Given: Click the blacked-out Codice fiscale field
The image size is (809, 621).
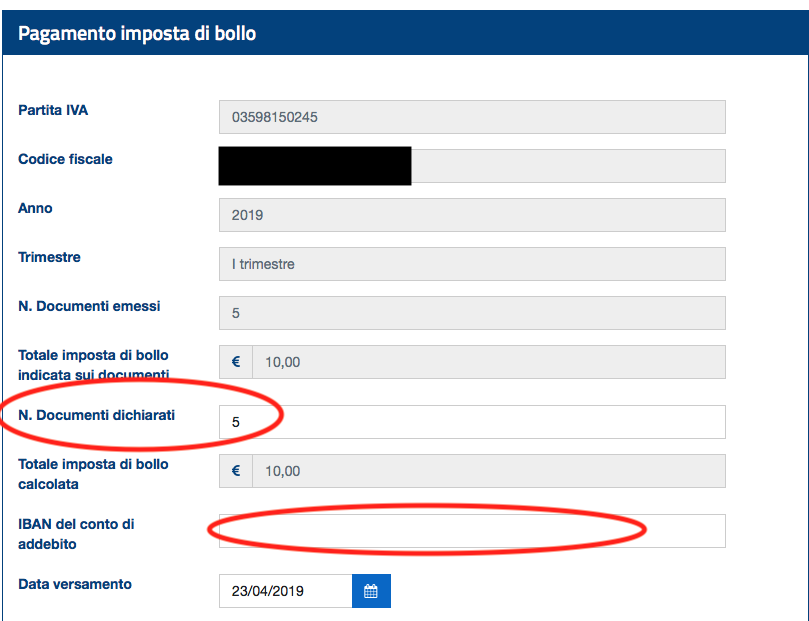Looking at the screenshot, I should tap(472, 166).
